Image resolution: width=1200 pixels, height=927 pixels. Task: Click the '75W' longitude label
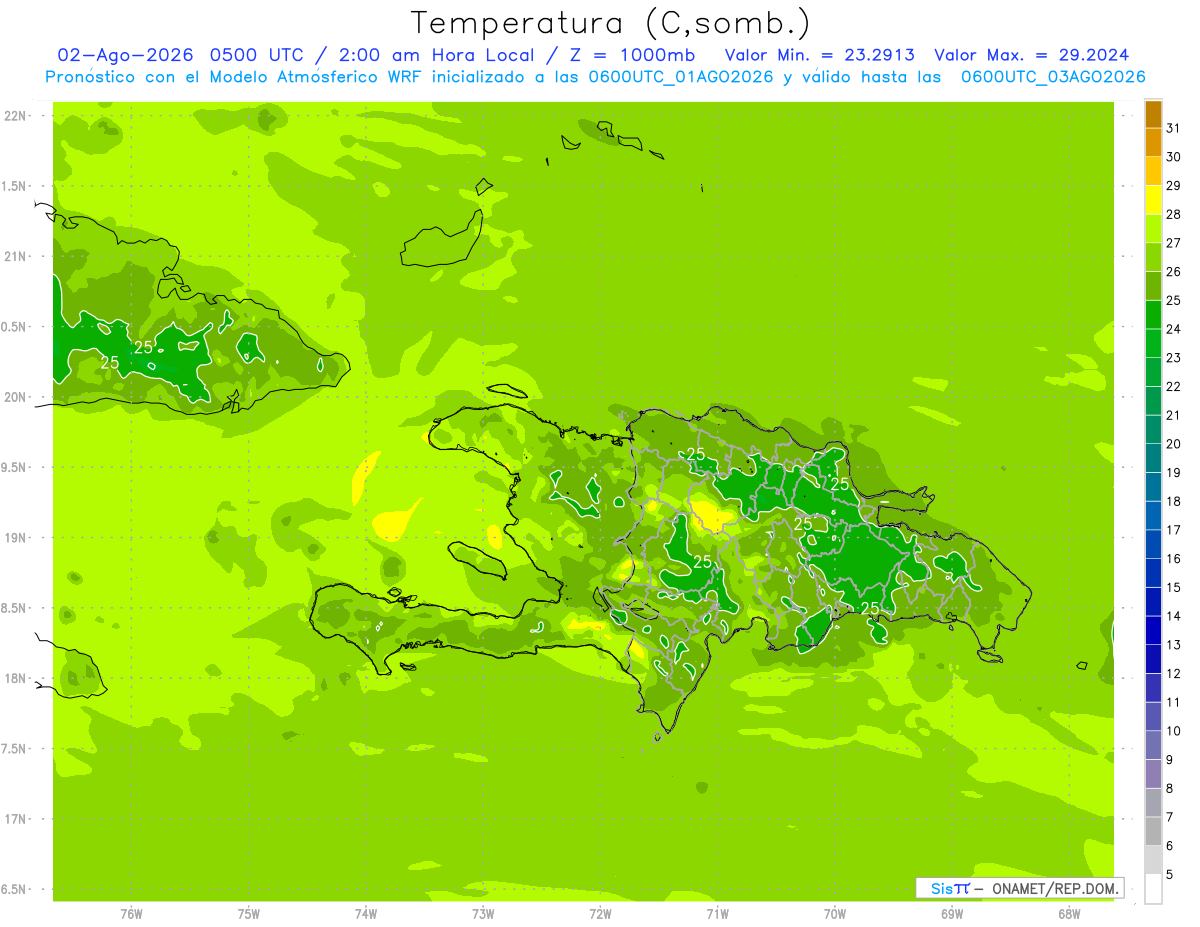coord(249,914)
